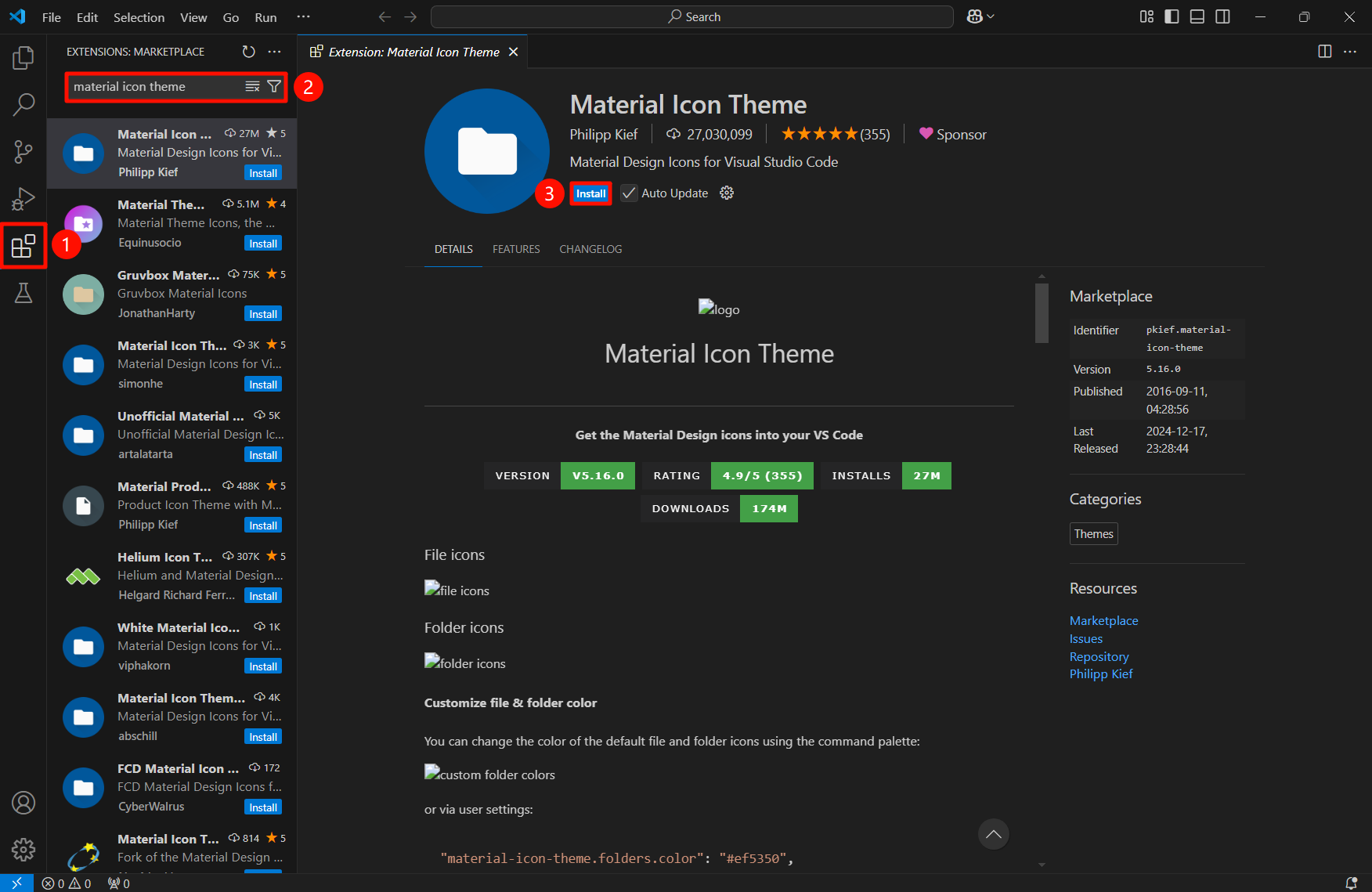Image resolution: width=1372 pixels, height=892 pixels.
Task: Open the extension manage gear dropdown
Action: (x=727, y=193)
